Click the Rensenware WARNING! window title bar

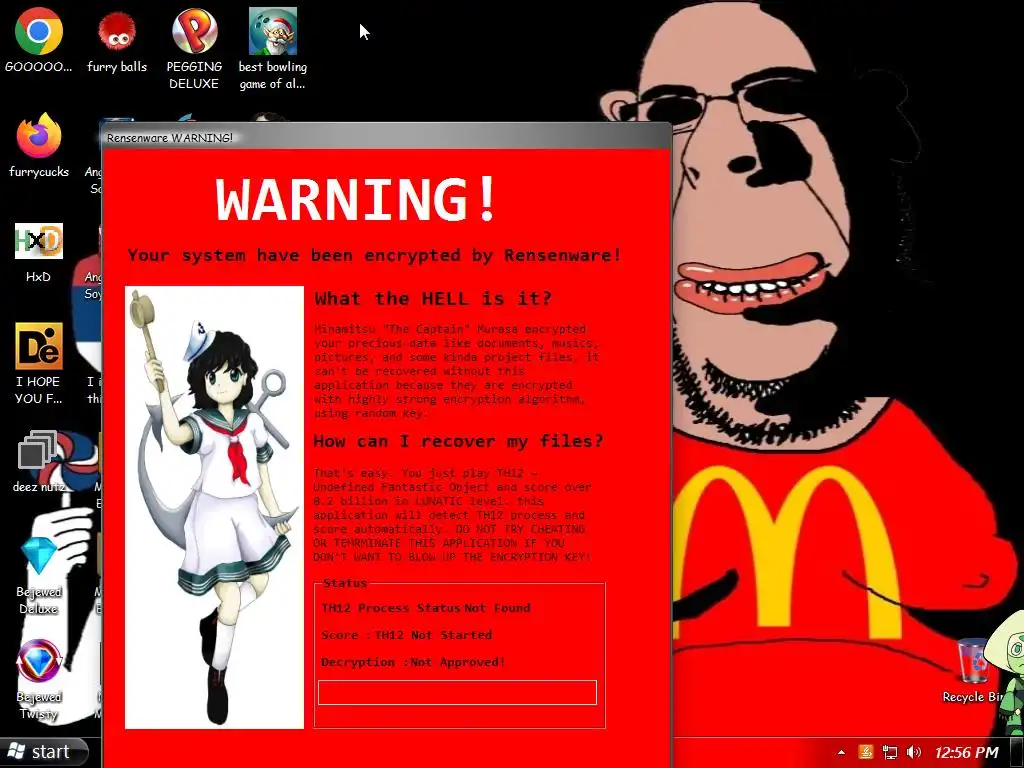tap(386, 138)
